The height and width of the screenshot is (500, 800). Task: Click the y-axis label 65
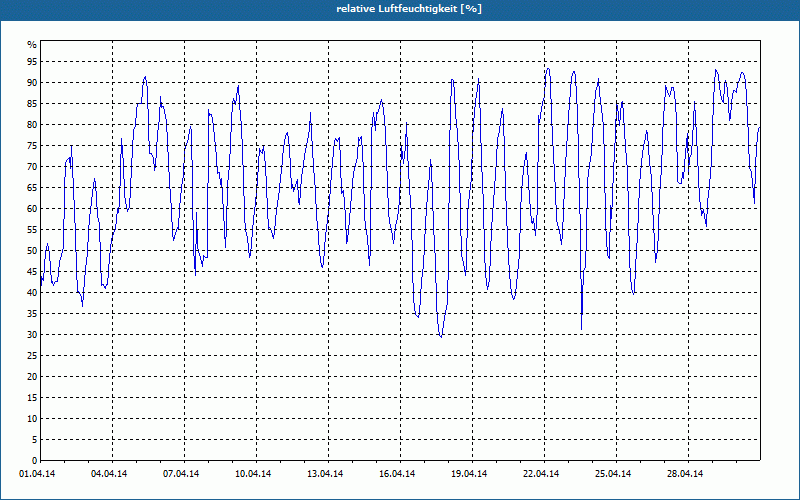click(x=32, y=188)
